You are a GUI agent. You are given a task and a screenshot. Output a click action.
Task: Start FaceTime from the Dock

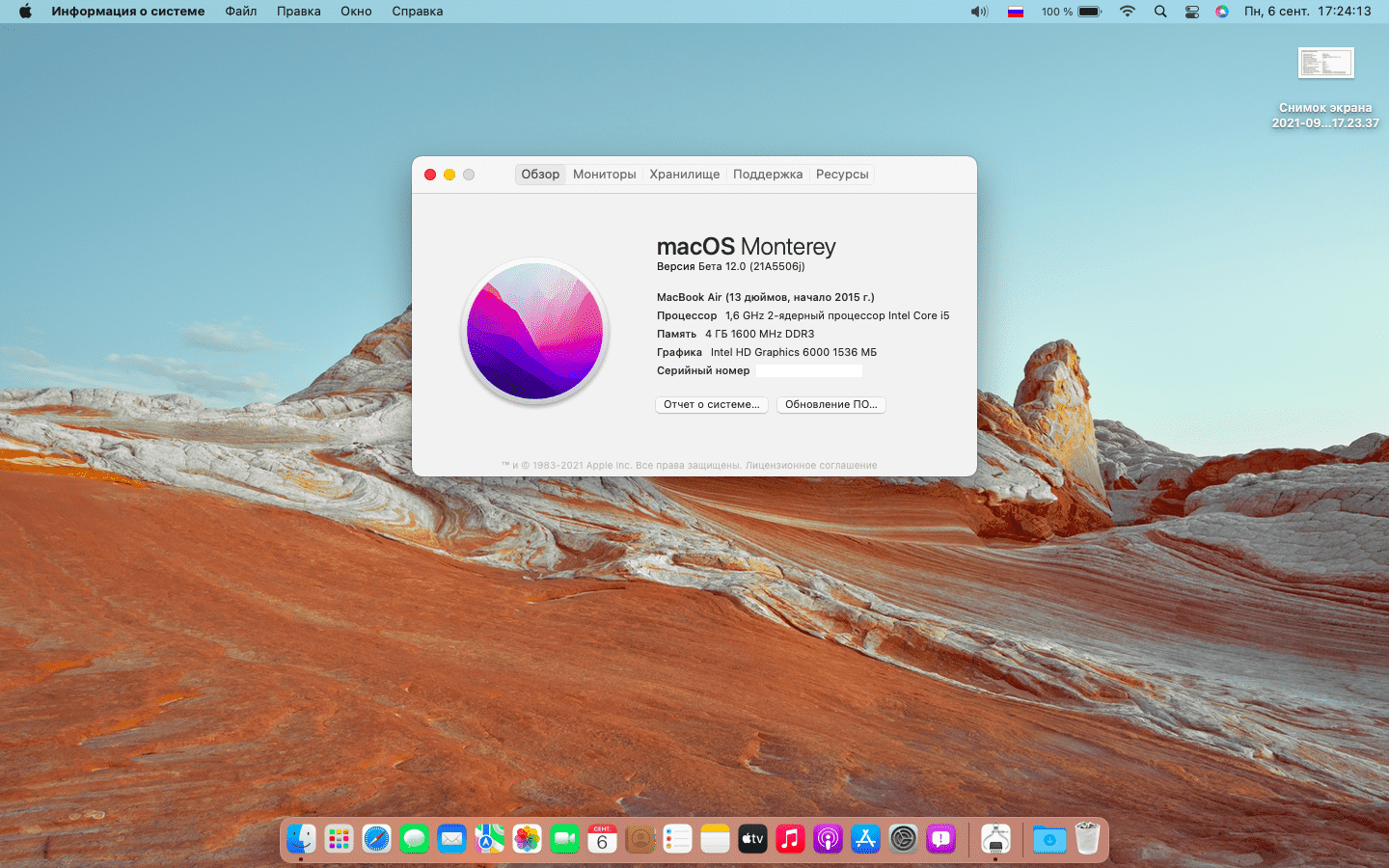click(x=564, y=839)
